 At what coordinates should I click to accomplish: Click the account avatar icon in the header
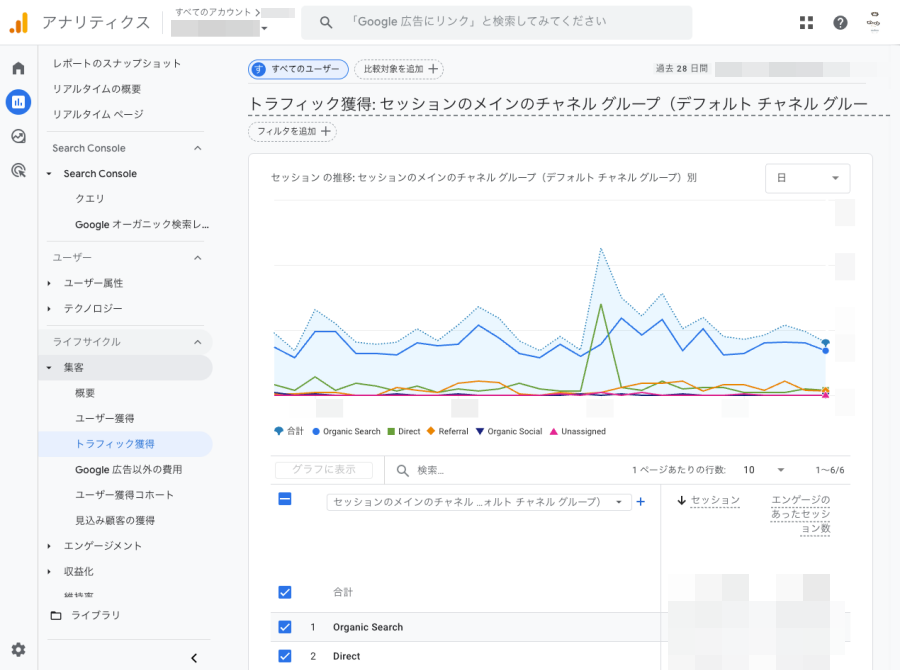[x=874, y=22]
